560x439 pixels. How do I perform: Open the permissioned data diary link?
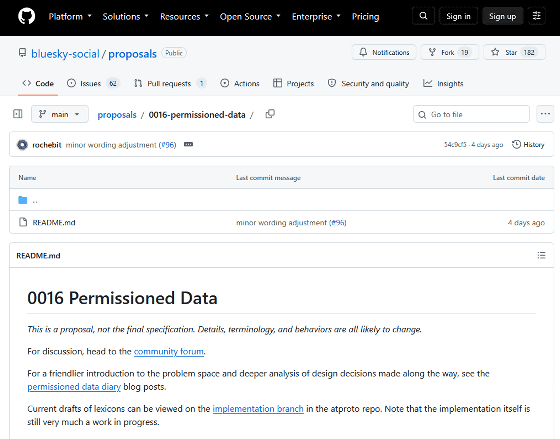point(74,386)
